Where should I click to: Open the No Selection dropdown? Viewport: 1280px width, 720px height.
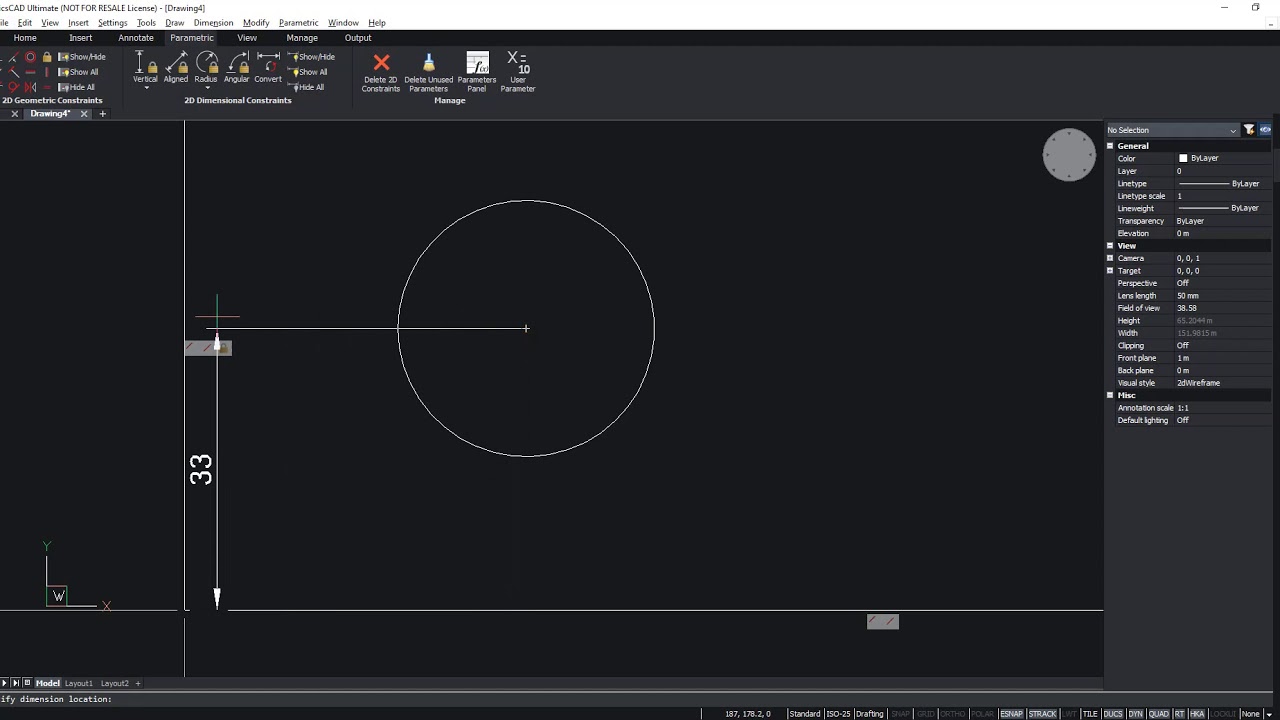click(x=1172, y=130)
